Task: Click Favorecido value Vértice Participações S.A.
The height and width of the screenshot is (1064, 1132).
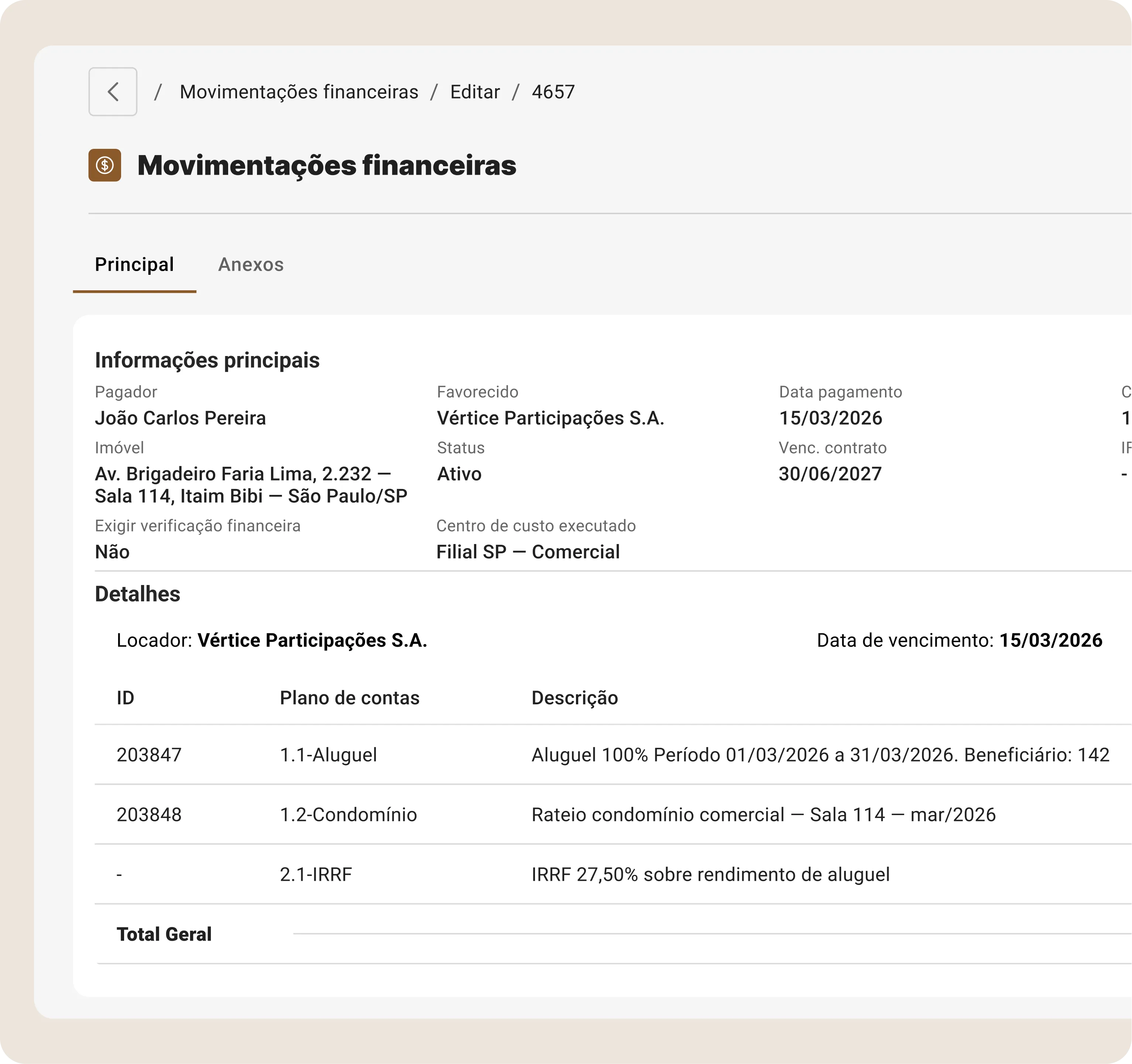Action: (550, 418)
